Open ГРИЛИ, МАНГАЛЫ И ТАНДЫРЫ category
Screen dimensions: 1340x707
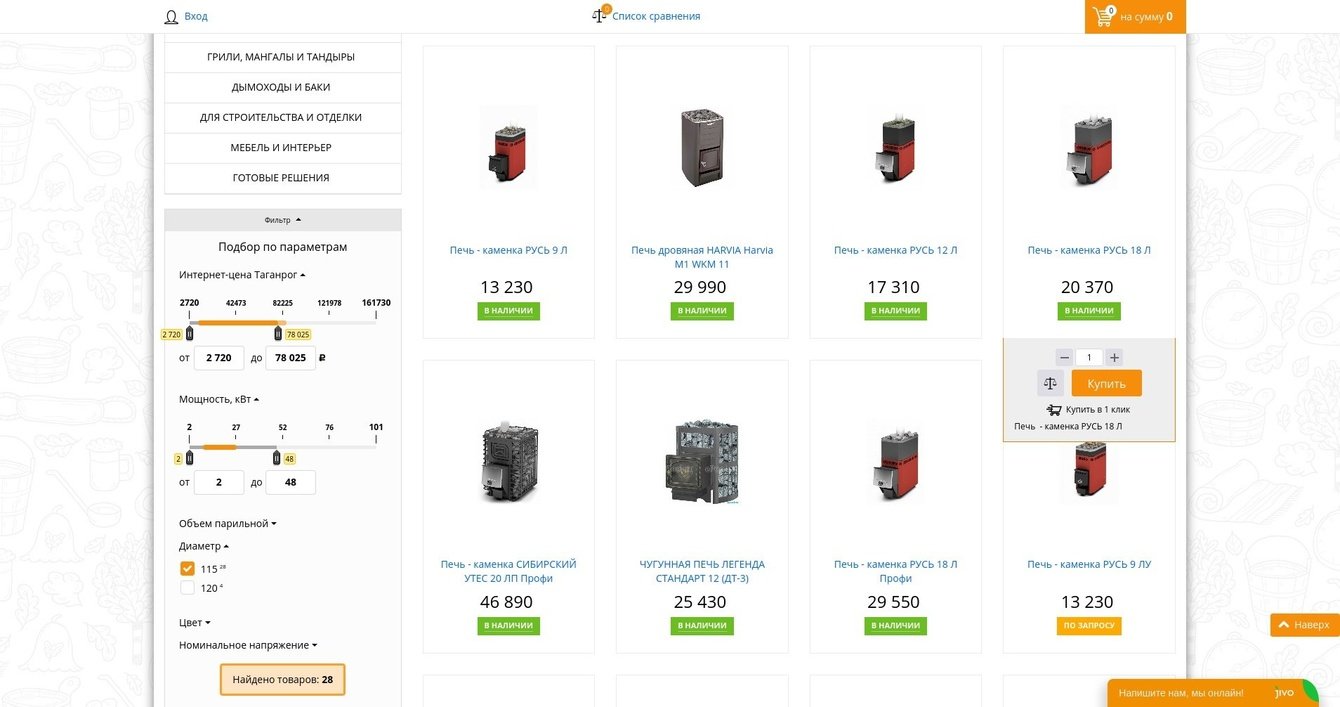[x=282, y=57]
